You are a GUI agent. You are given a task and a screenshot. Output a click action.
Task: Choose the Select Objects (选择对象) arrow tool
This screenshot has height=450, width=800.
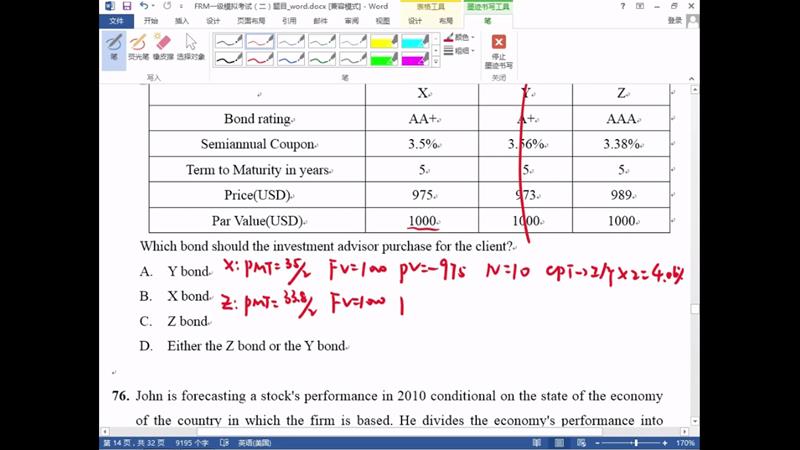pos(191,47)
